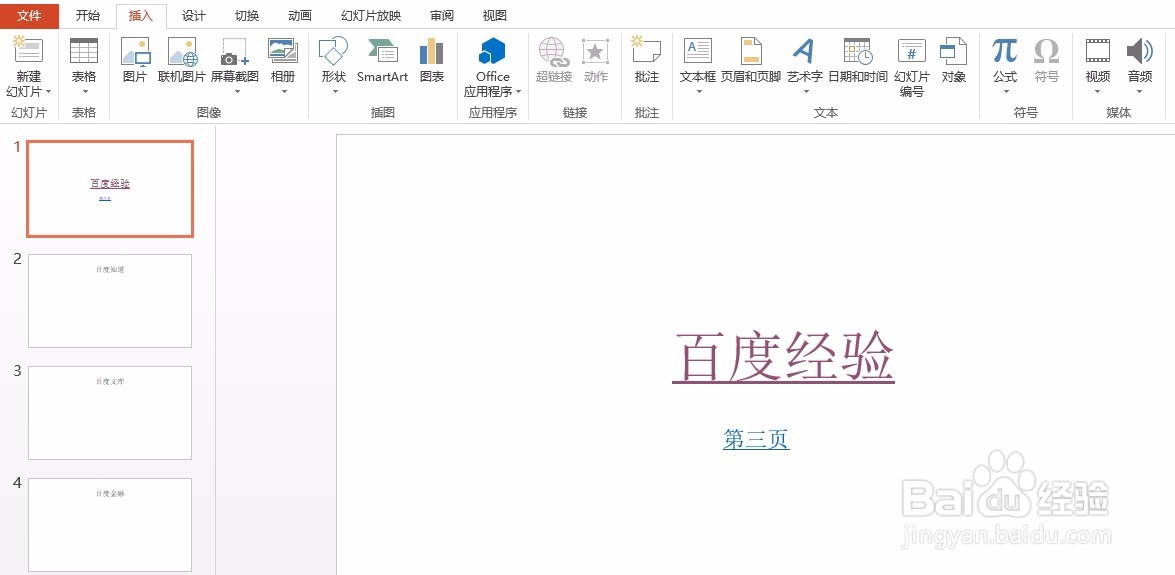Expand dropdown arrow under Audio (音频)
The image size is (1175, 575).
pyautogui.click(x=1139, y=92)
